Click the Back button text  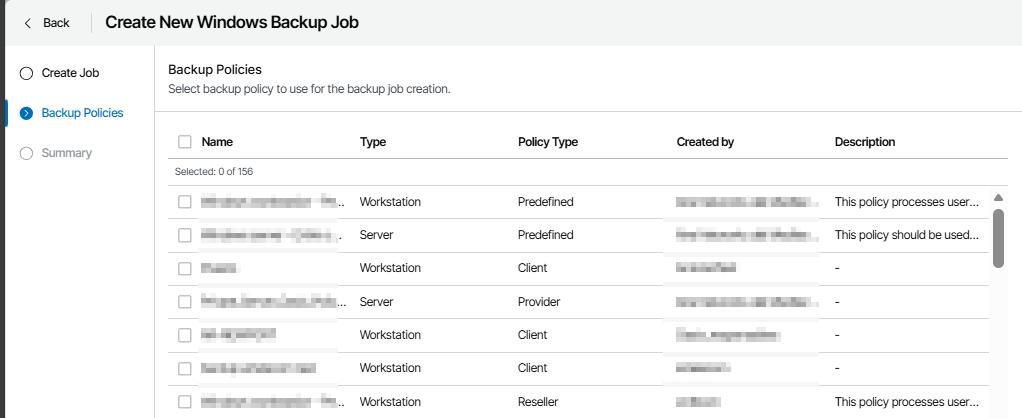pyautogui.click(x=56, y=23)
